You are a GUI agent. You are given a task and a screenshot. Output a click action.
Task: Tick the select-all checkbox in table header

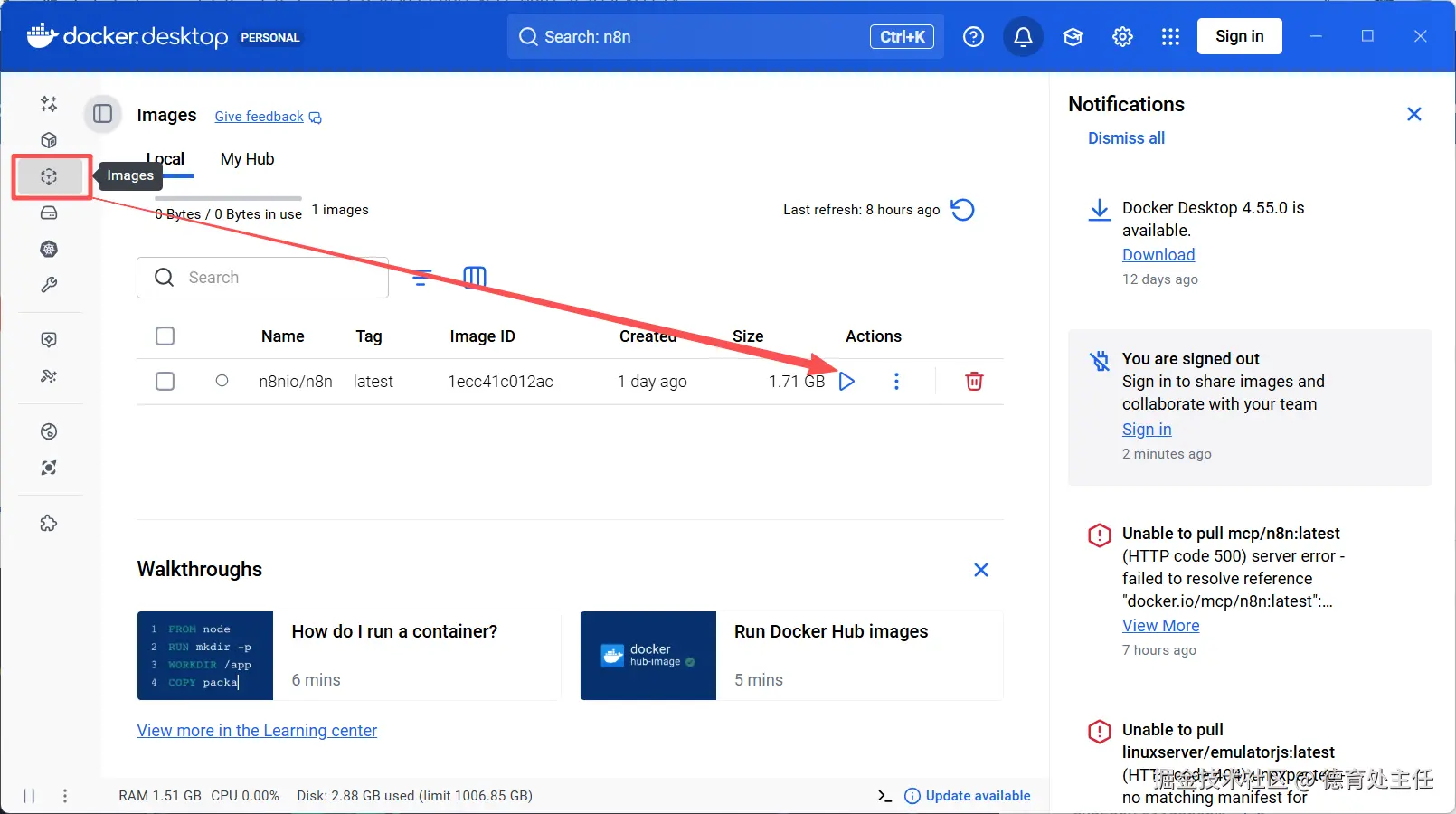[x=165, y=336]
